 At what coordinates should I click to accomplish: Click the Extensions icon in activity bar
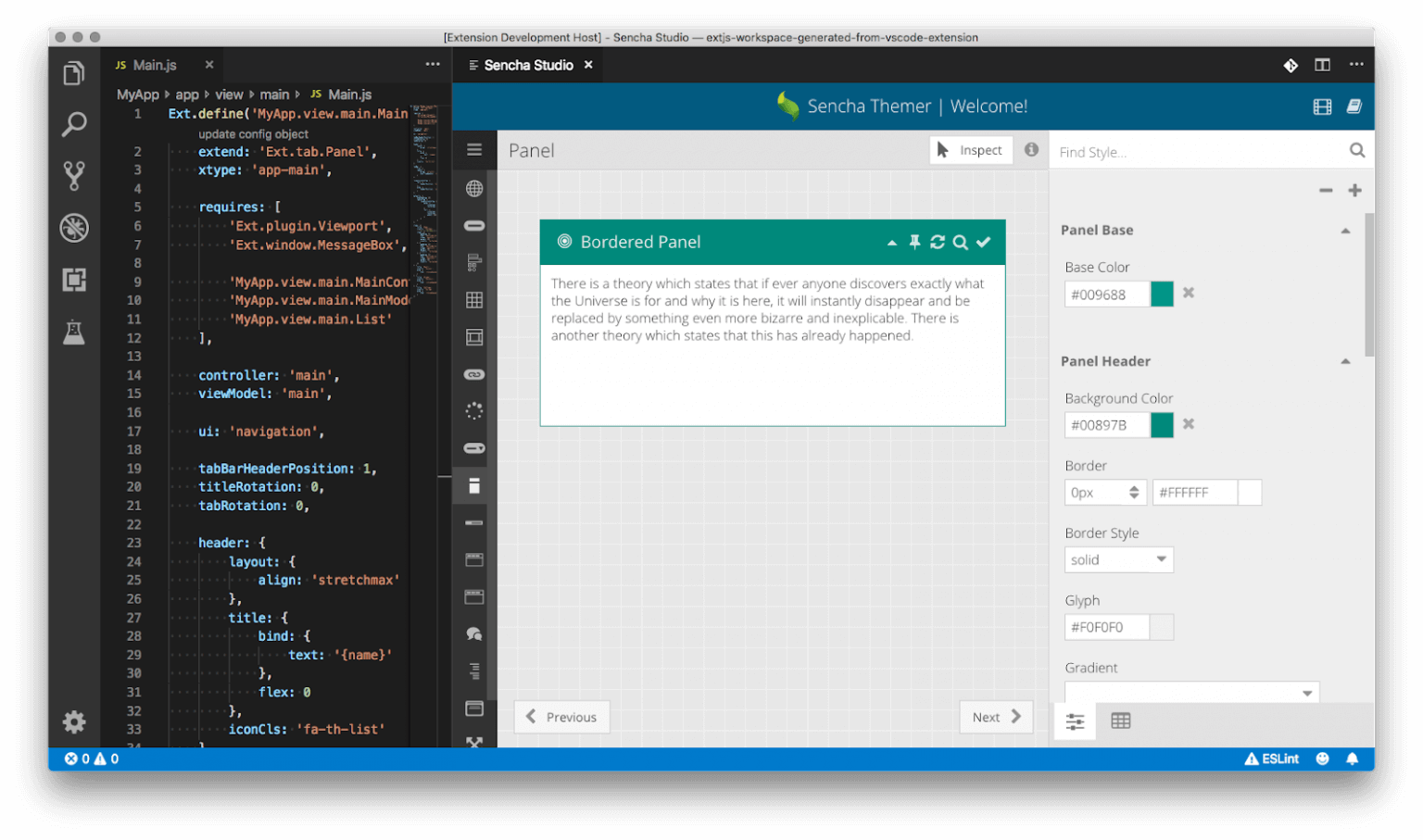point(74,280)
